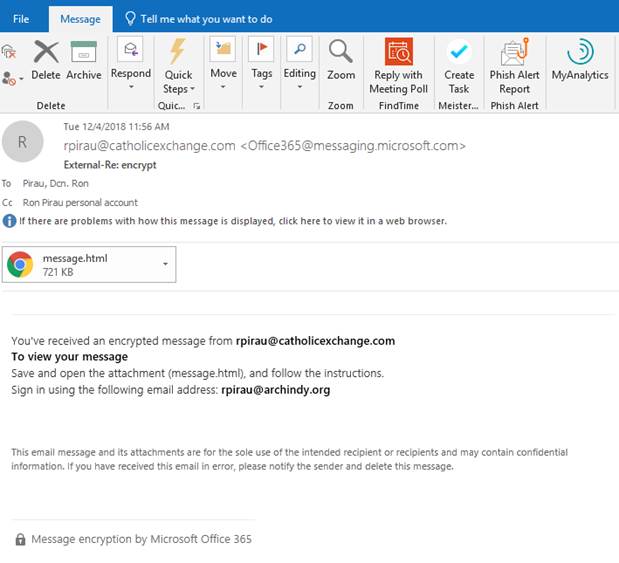Open attachment message.html dropdown arrow

[x=164, y=264]
